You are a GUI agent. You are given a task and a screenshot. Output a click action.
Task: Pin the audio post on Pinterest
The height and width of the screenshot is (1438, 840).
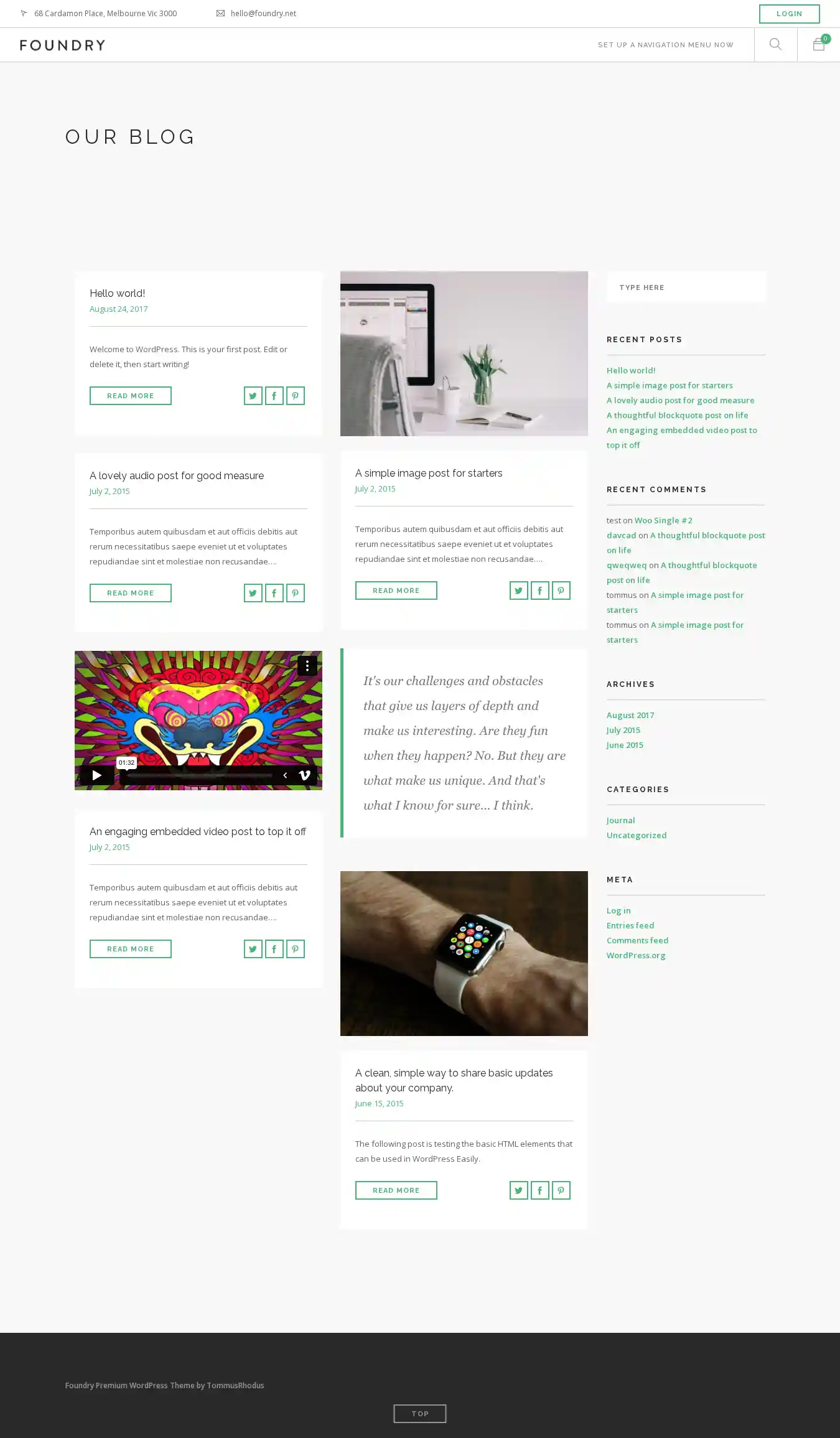[295, 593]
